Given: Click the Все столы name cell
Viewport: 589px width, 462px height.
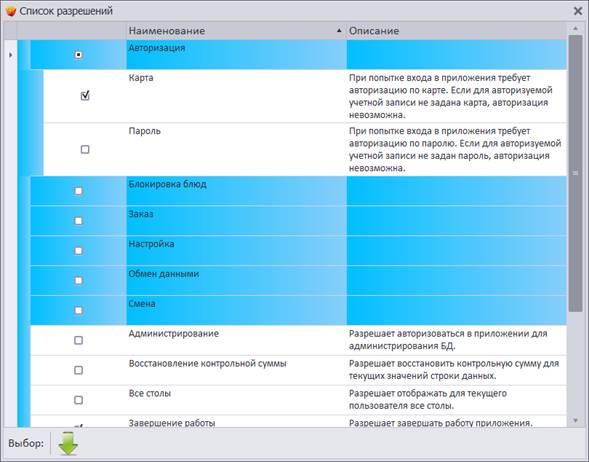Looking at the screenshot, I should [236, 400].
